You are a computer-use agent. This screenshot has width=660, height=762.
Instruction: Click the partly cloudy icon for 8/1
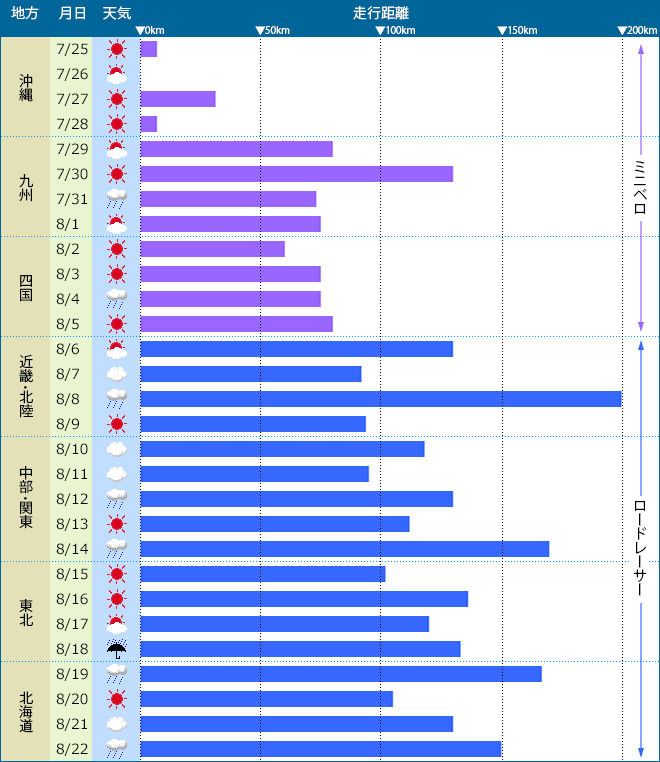click(x=117, y=224)
